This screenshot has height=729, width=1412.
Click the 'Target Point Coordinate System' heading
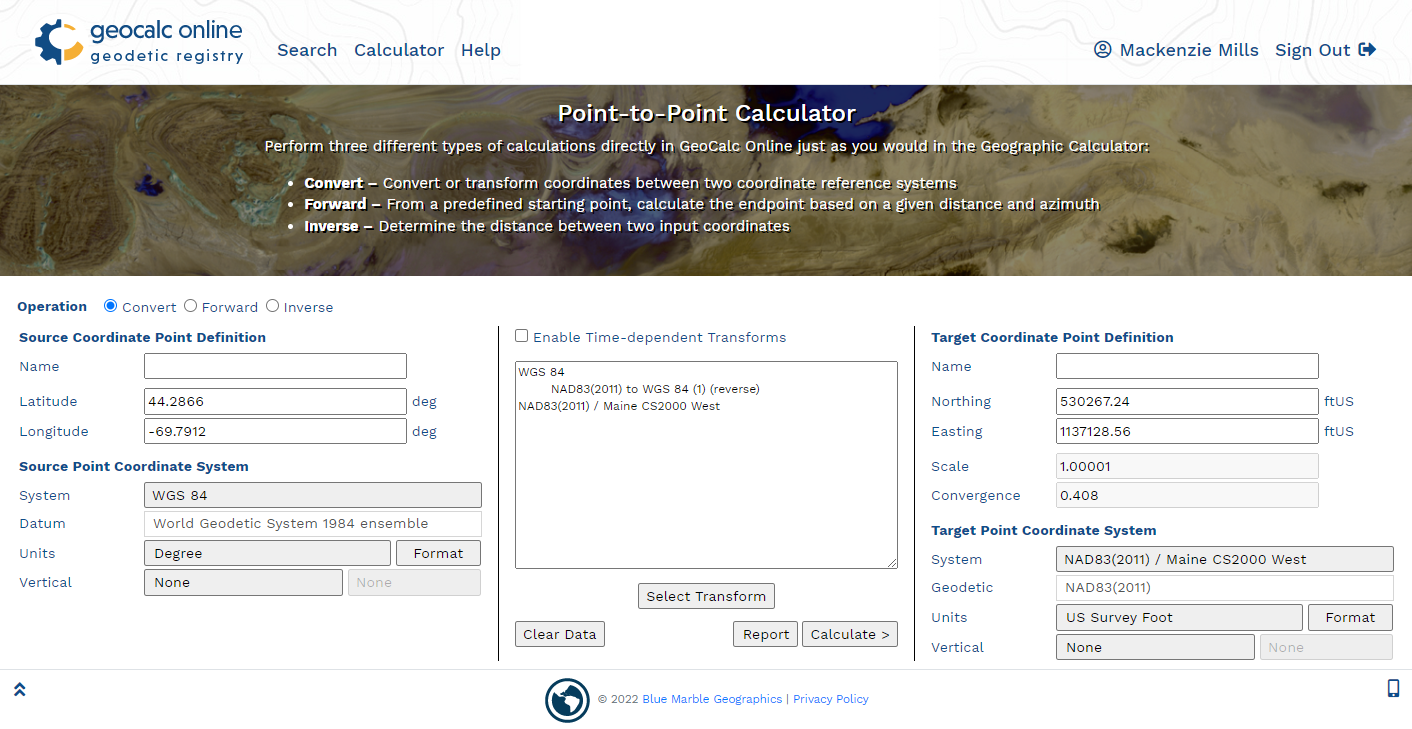(x=1043, y=530)
